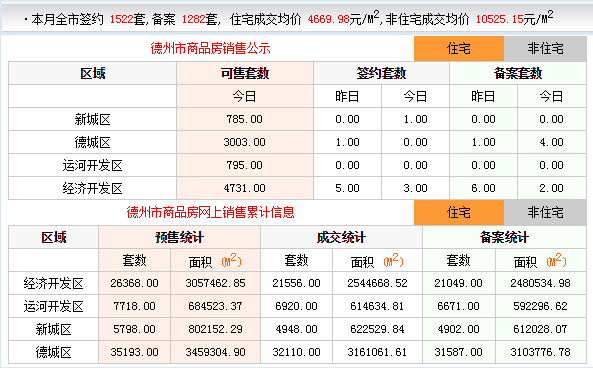This screenshot has width=593, height=368.
Task: Click the 签约套数 column header
Action: [x=381, y=73]
